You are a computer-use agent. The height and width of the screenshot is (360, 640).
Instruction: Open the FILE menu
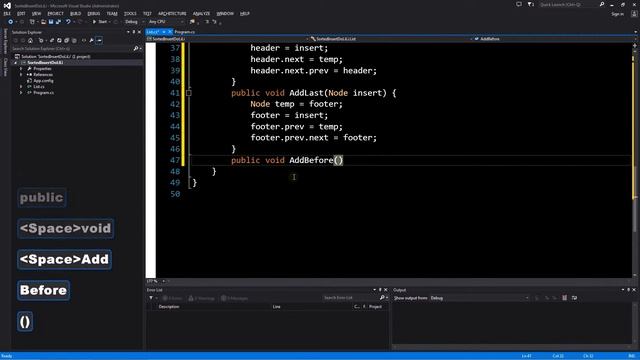[x=7, y=13]
